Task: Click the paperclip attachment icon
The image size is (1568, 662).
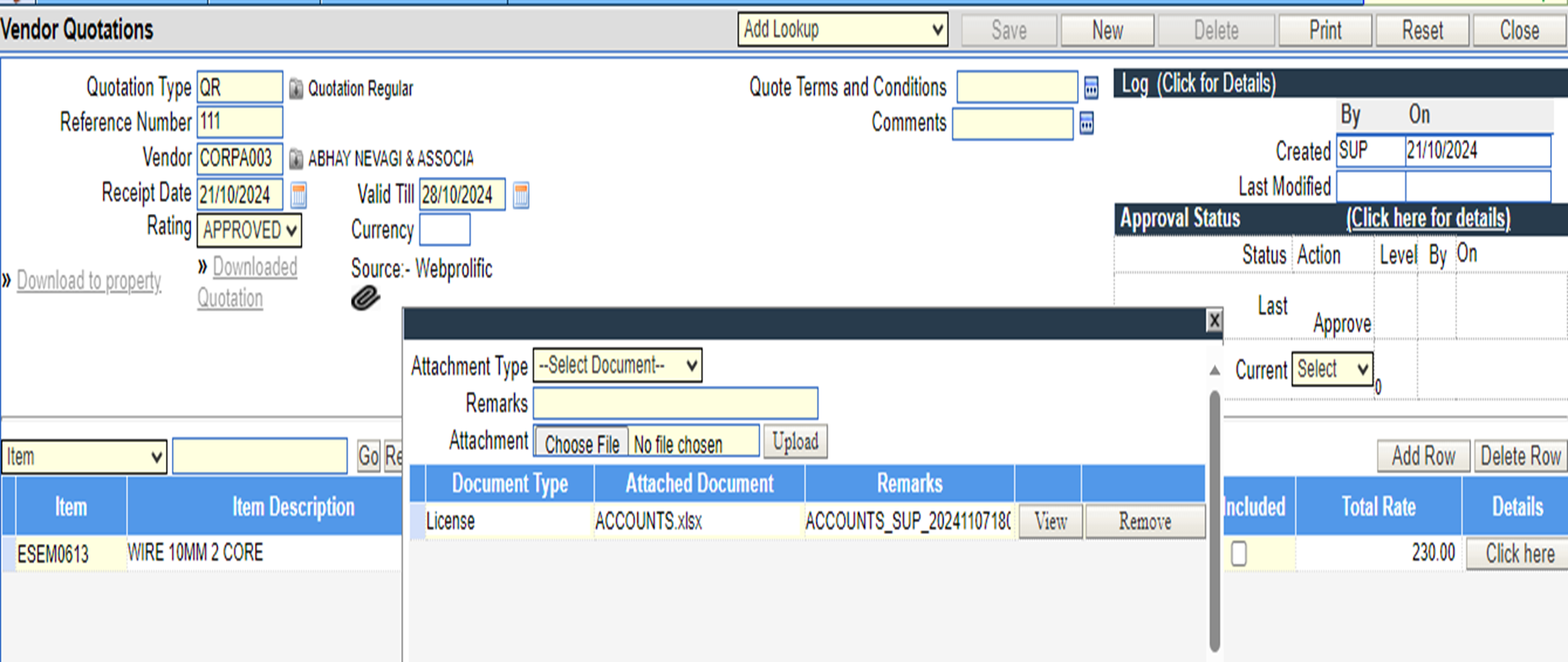Action: (x=365, y=298)
